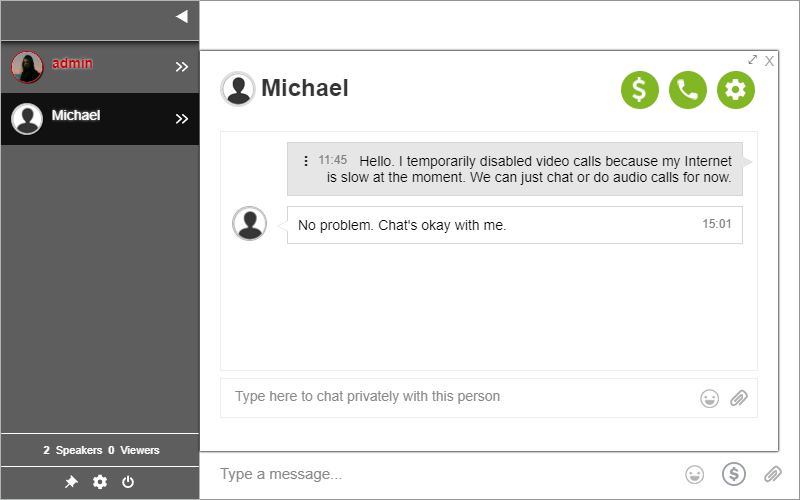Click paperclip in main message bar
The height and width of the screenshot is (500, 800).
point(772,474)
